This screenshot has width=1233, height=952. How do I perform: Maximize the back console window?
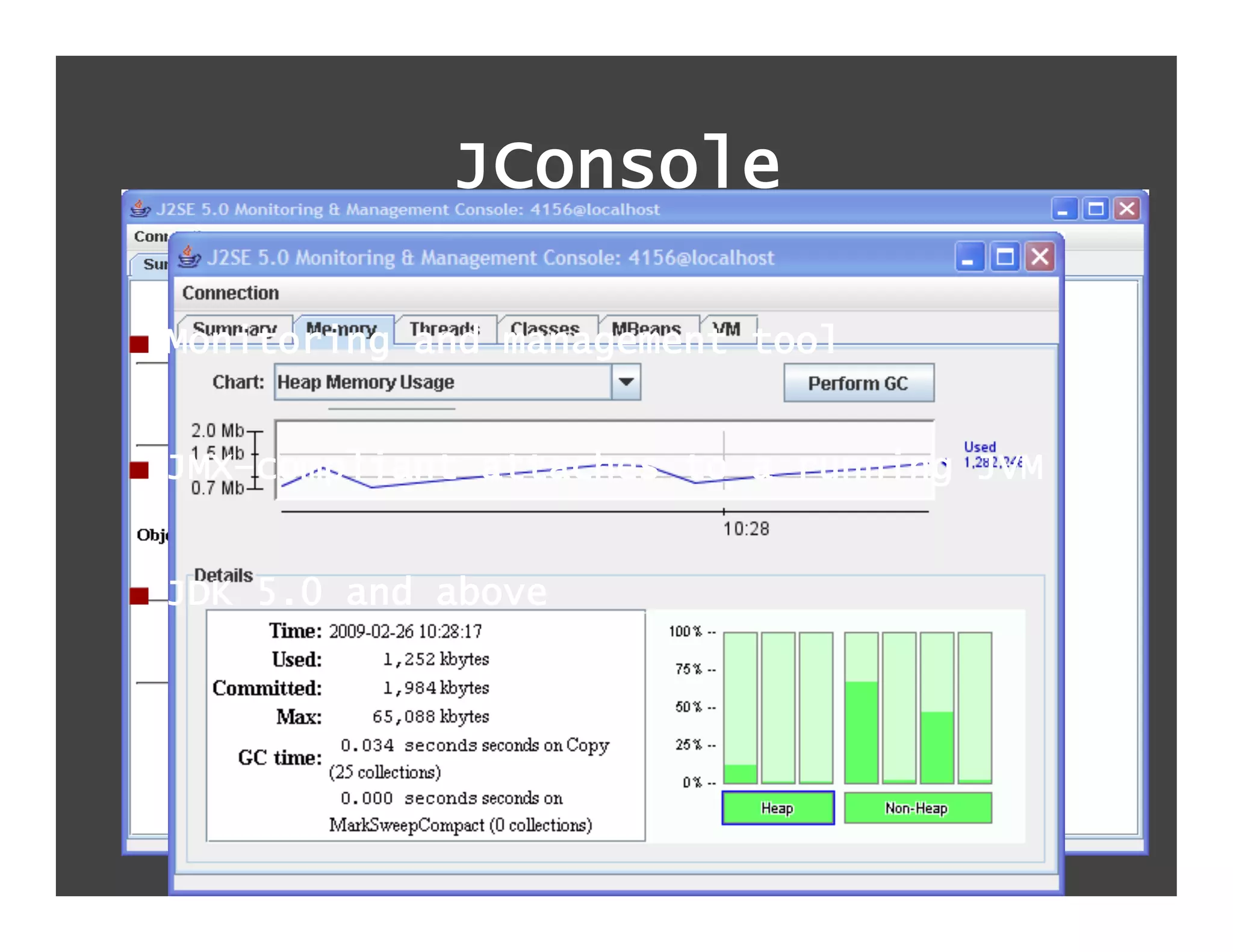pos(1095,209)
